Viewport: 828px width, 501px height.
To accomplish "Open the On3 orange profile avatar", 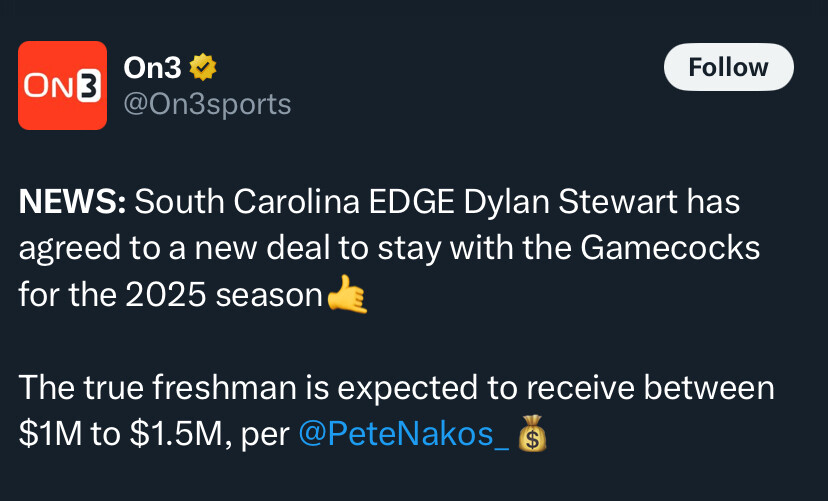I will point(62,86).
